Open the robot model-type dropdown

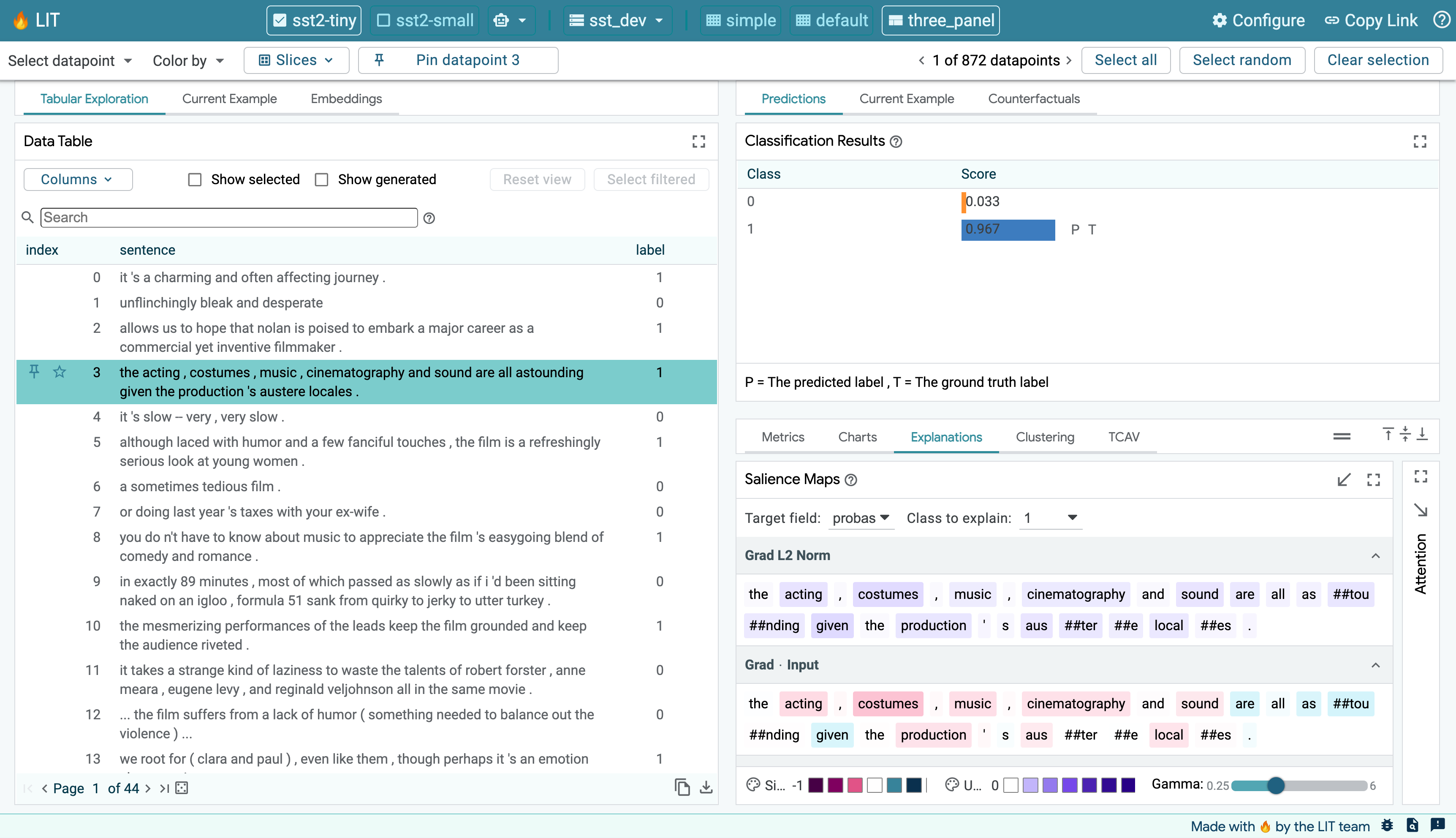pyautogui.click(x=511, y=21)
